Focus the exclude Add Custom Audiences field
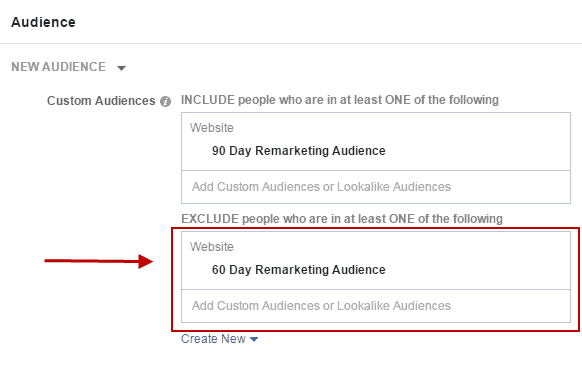 pyautogui.click(x=376, y=306)
